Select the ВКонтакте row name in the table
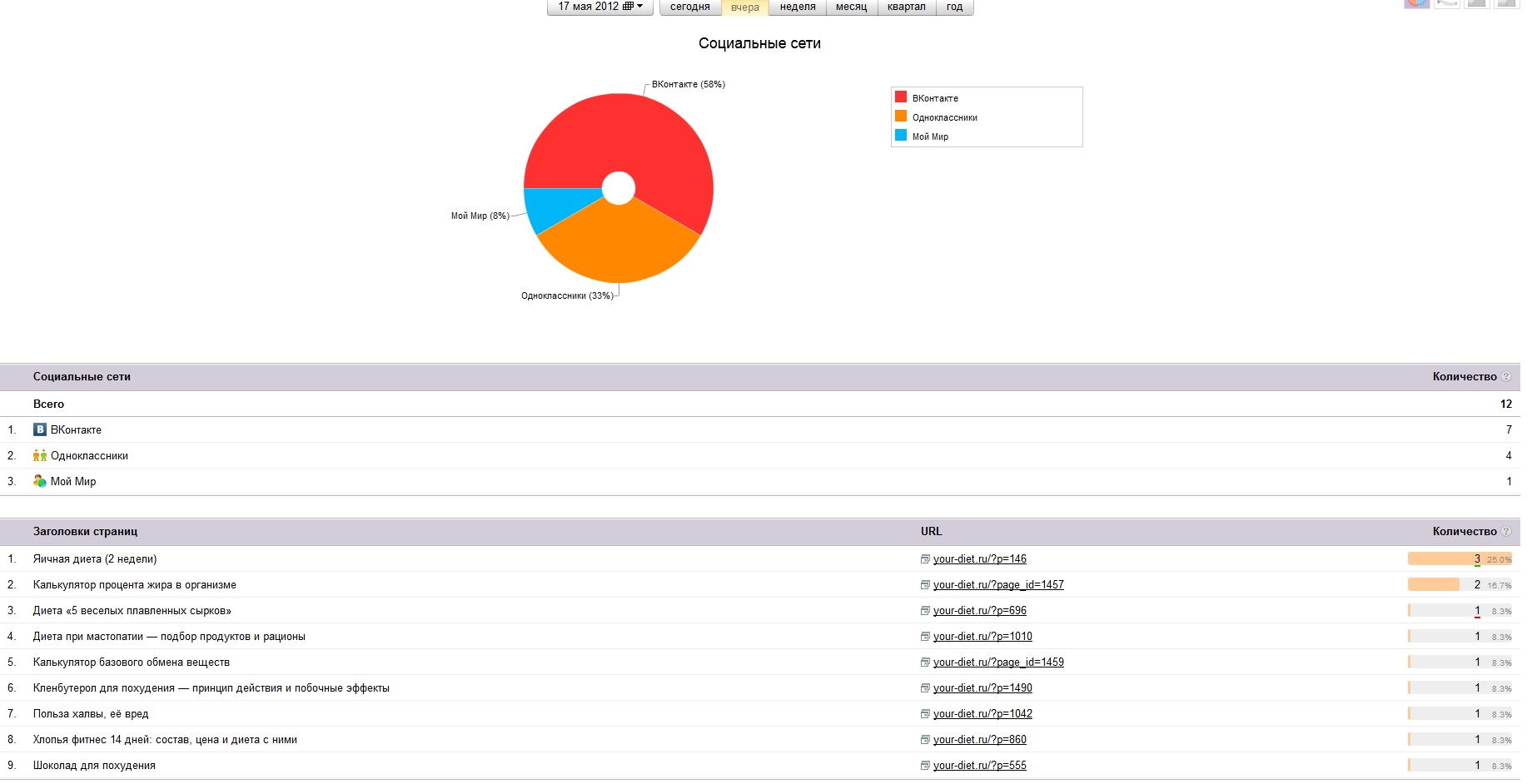The image size is (1537, 784). click(76, 430)
